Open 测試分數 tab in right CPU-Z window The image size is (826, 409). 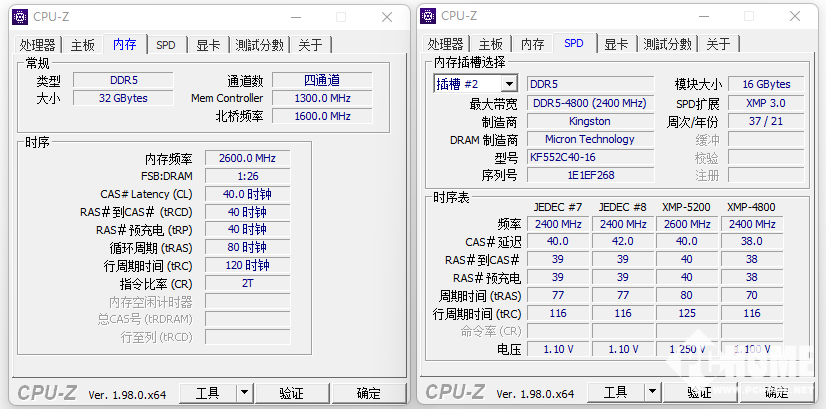pos(667,45)
